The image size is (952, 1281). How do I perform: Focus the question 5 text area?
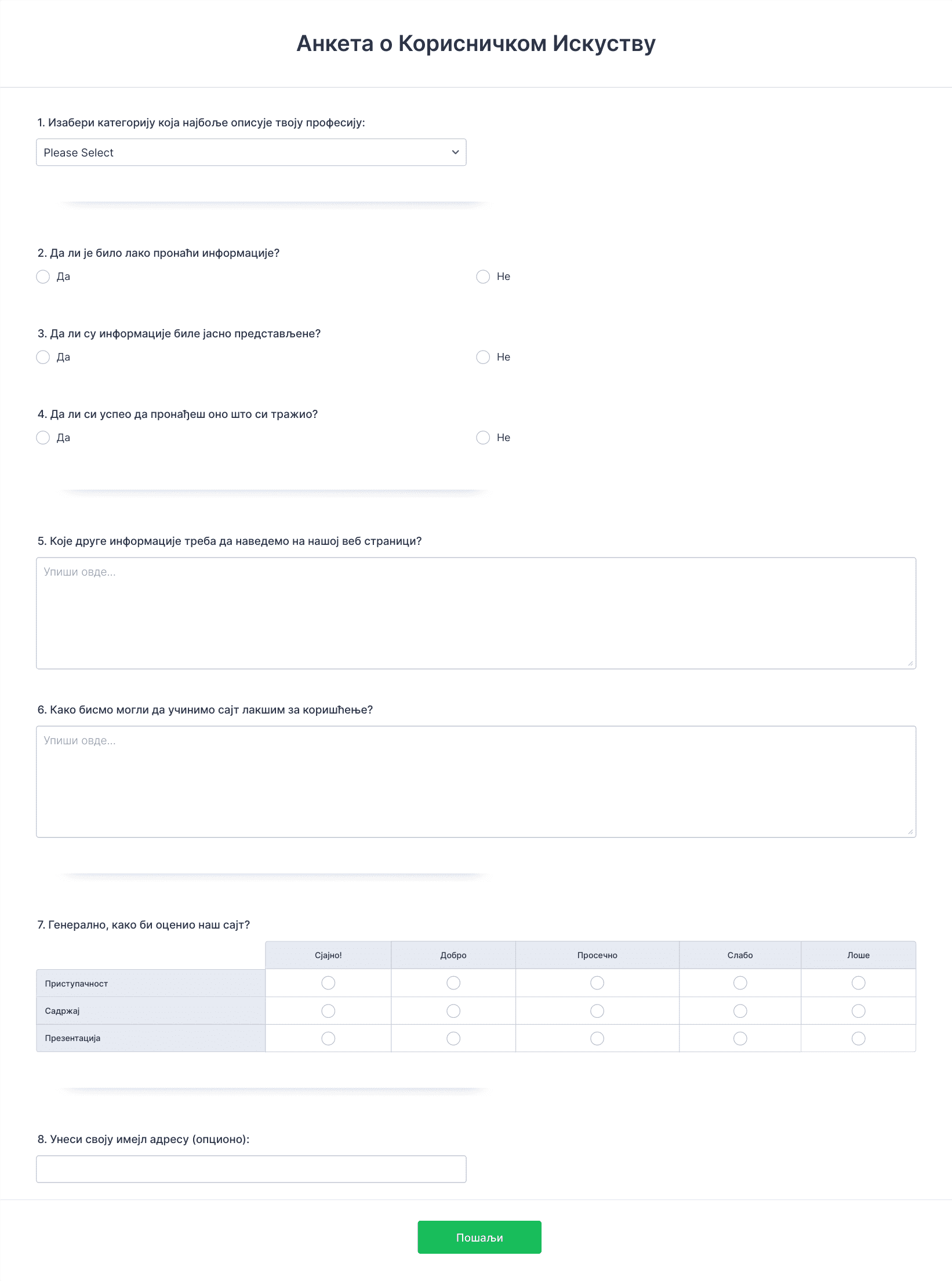point(476,613)
